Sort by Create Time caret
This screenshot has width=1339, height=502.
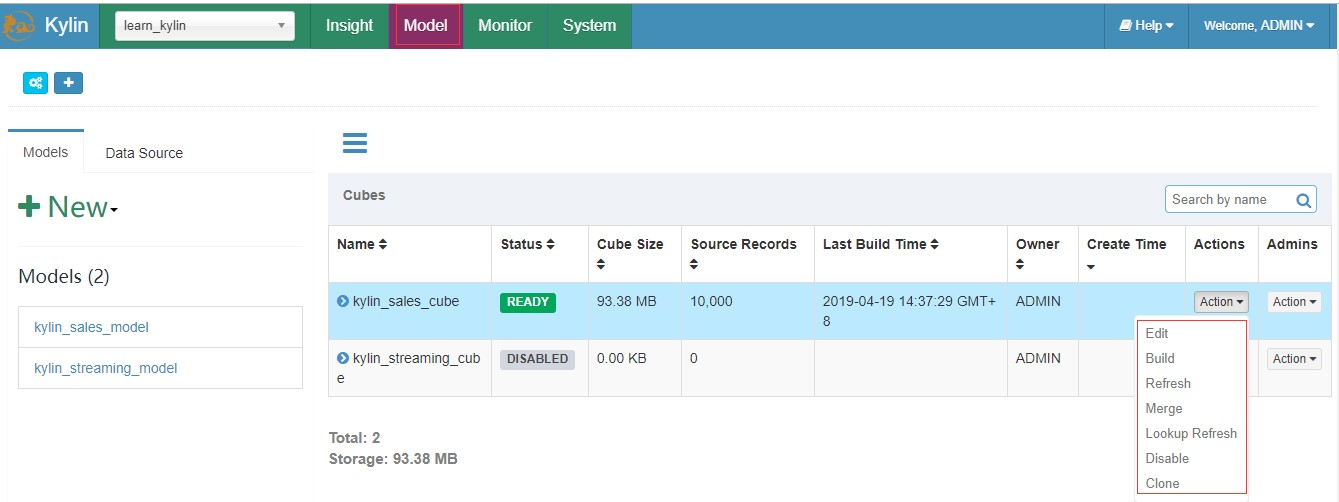click(1091, 267)
